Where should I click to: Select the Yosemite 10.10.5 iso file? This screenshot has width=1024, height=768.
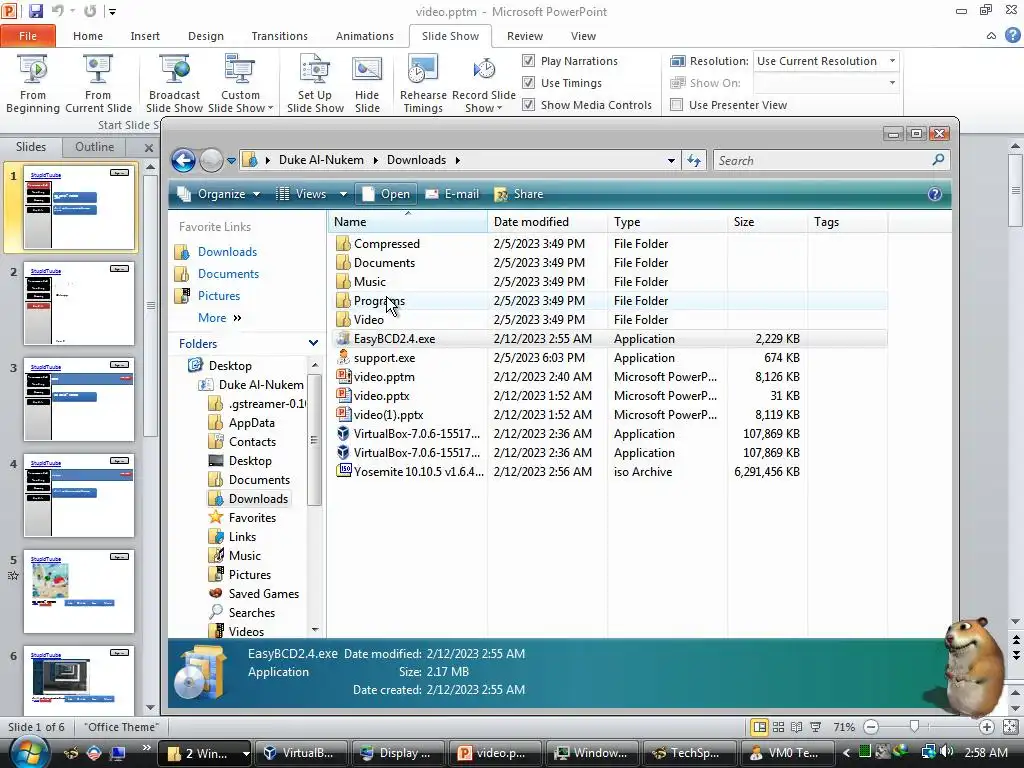419,472
